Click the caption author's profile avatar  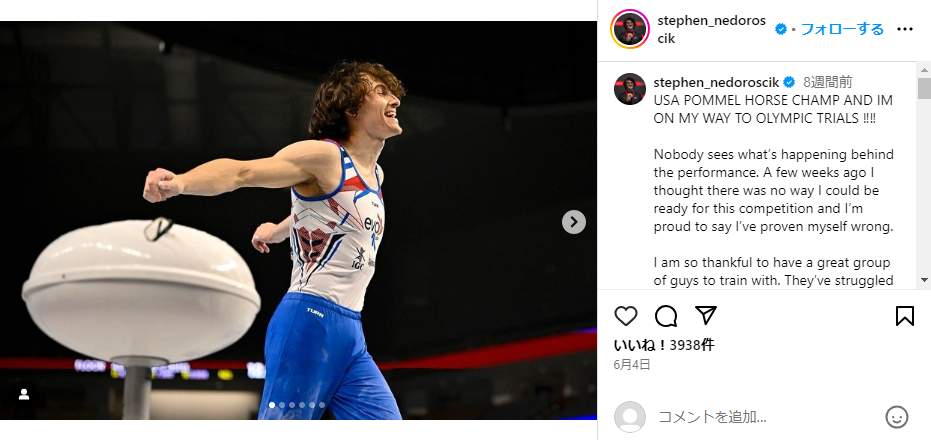tap(630, 88)
